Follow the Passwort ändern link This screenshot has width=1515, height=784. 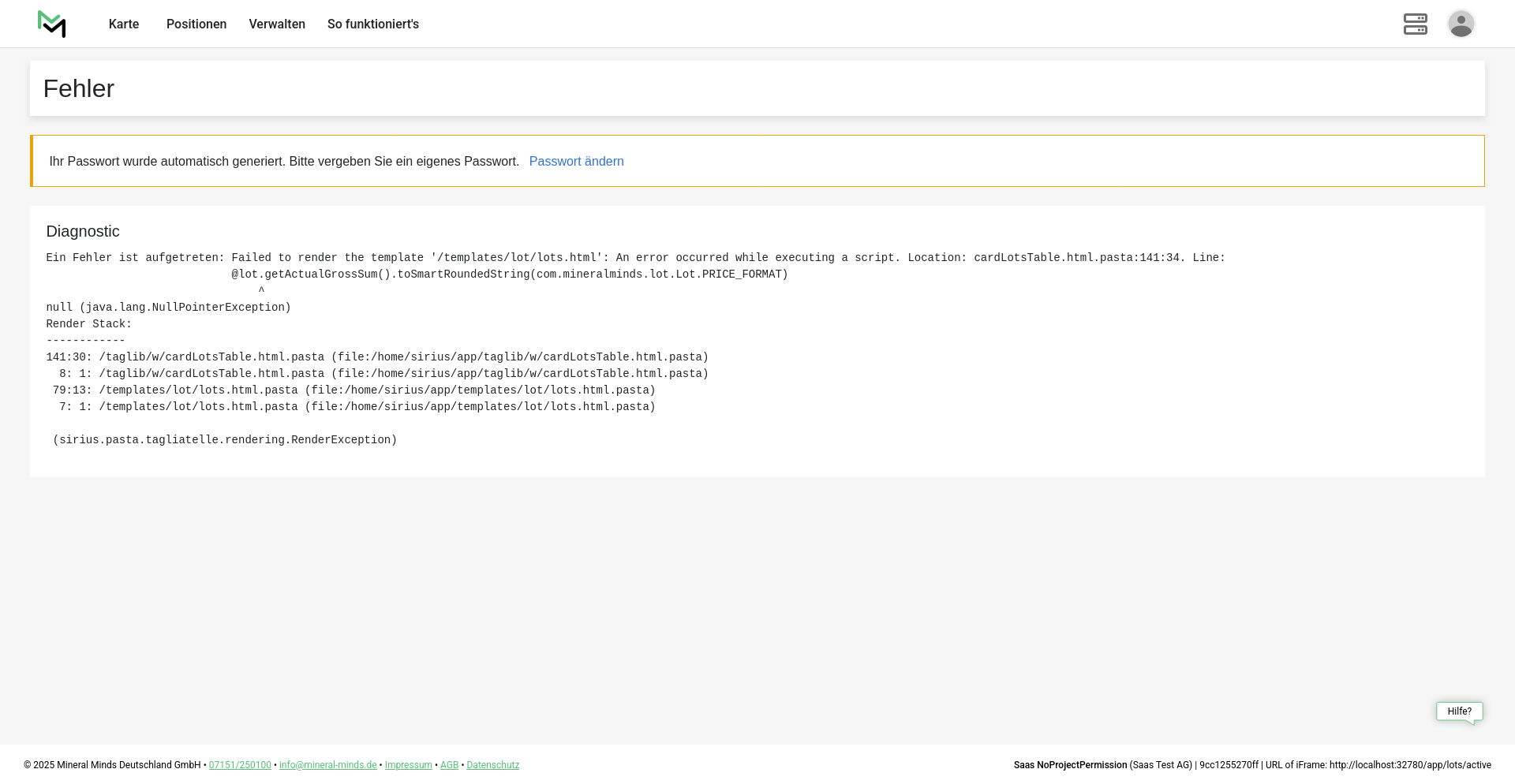click(x=576, y=162)
